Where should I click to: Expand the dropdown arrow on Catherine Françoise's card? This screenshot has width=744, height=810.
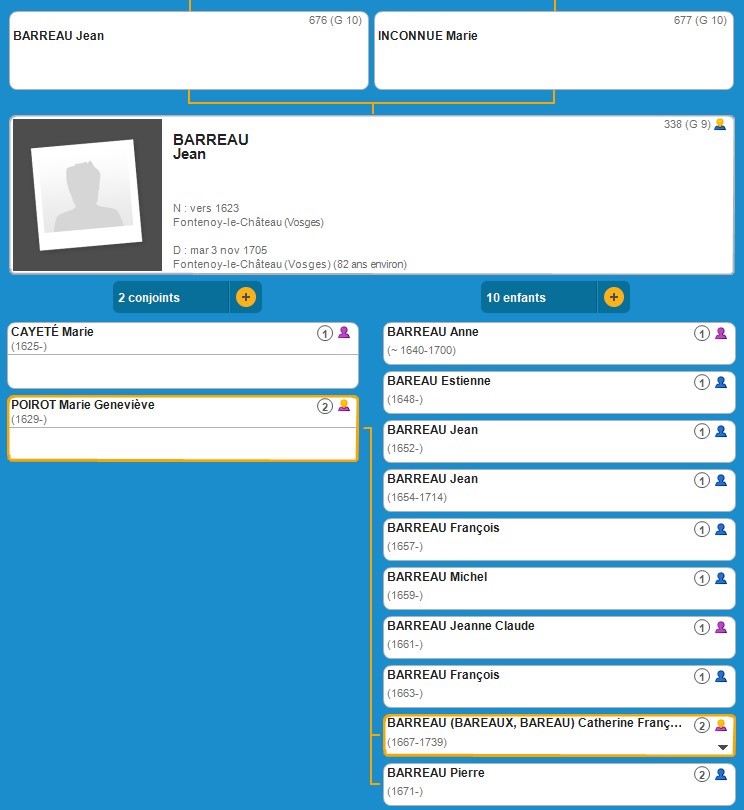tap(722, 747)
